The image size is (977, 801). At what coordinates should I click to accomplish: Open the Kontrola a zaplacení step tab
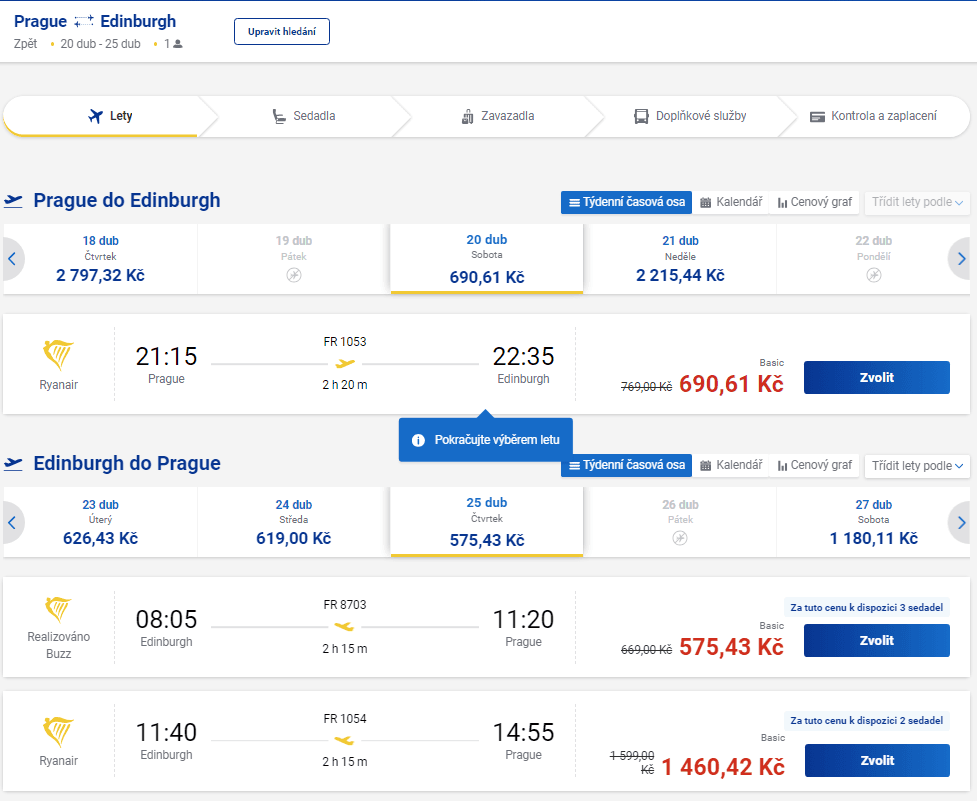874,116
